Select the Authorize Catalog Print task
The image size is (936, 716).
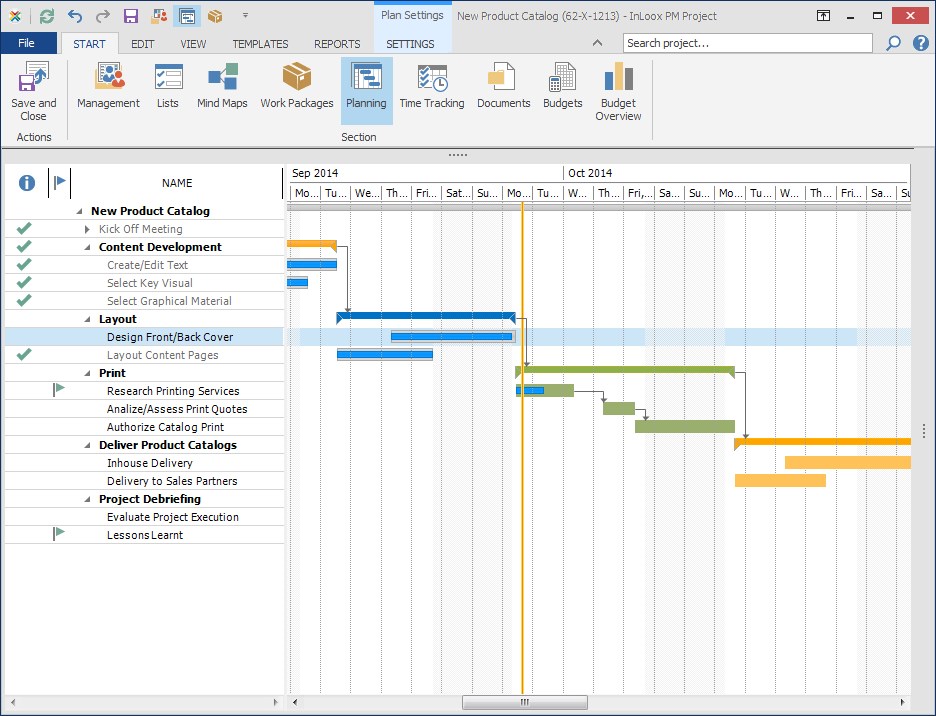[x=165, y=427]
